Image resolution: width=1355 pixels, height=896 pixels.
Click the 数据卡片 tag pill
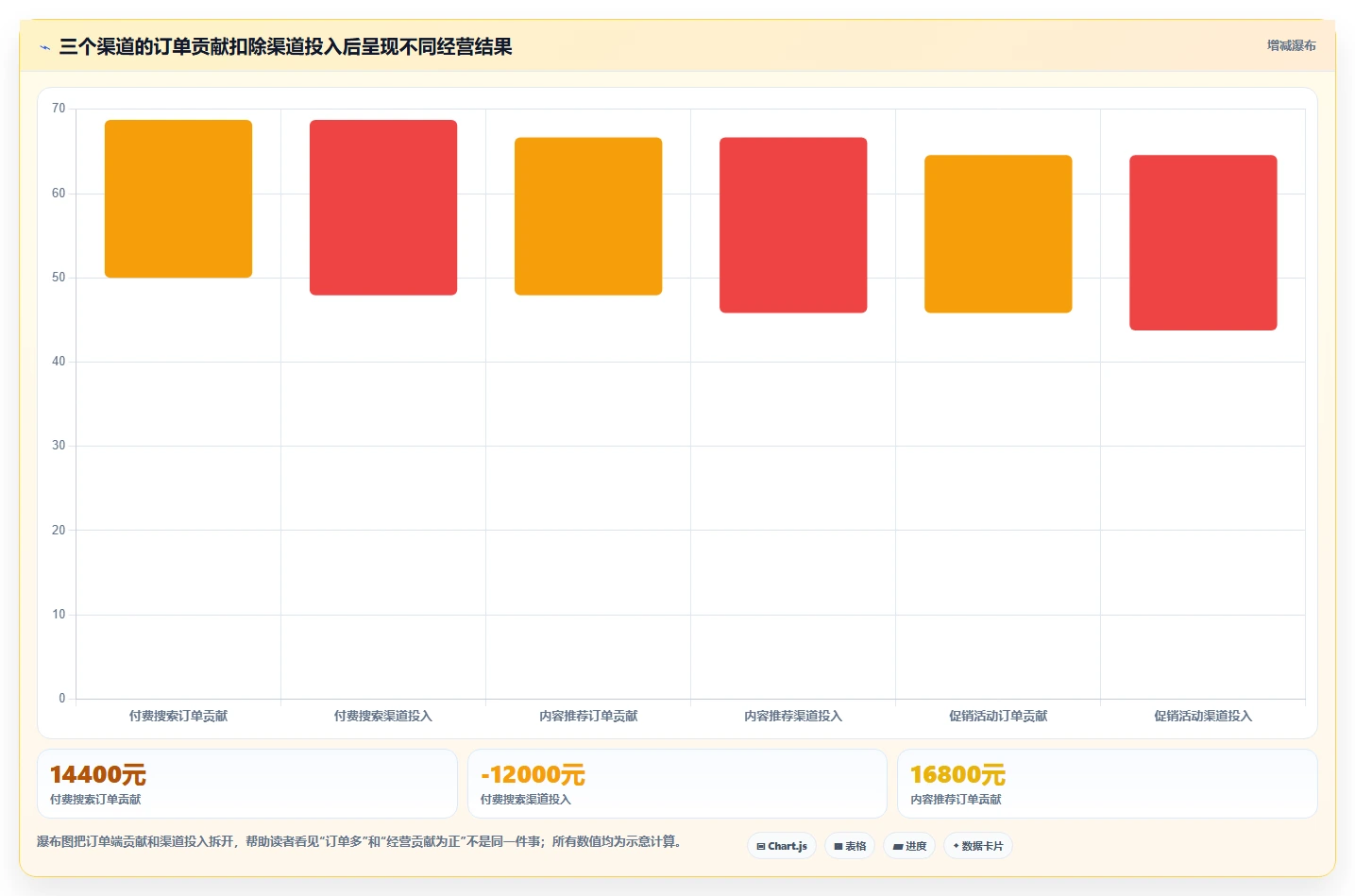[978, 846]
